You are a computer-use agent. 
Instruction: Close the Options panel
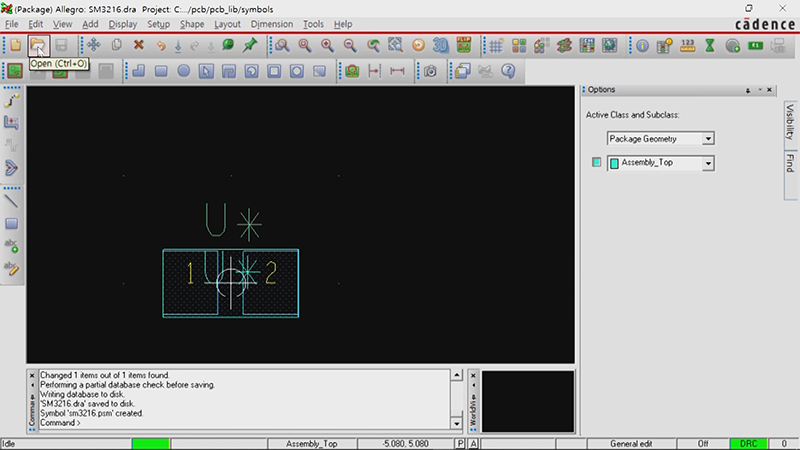[769, 90]
